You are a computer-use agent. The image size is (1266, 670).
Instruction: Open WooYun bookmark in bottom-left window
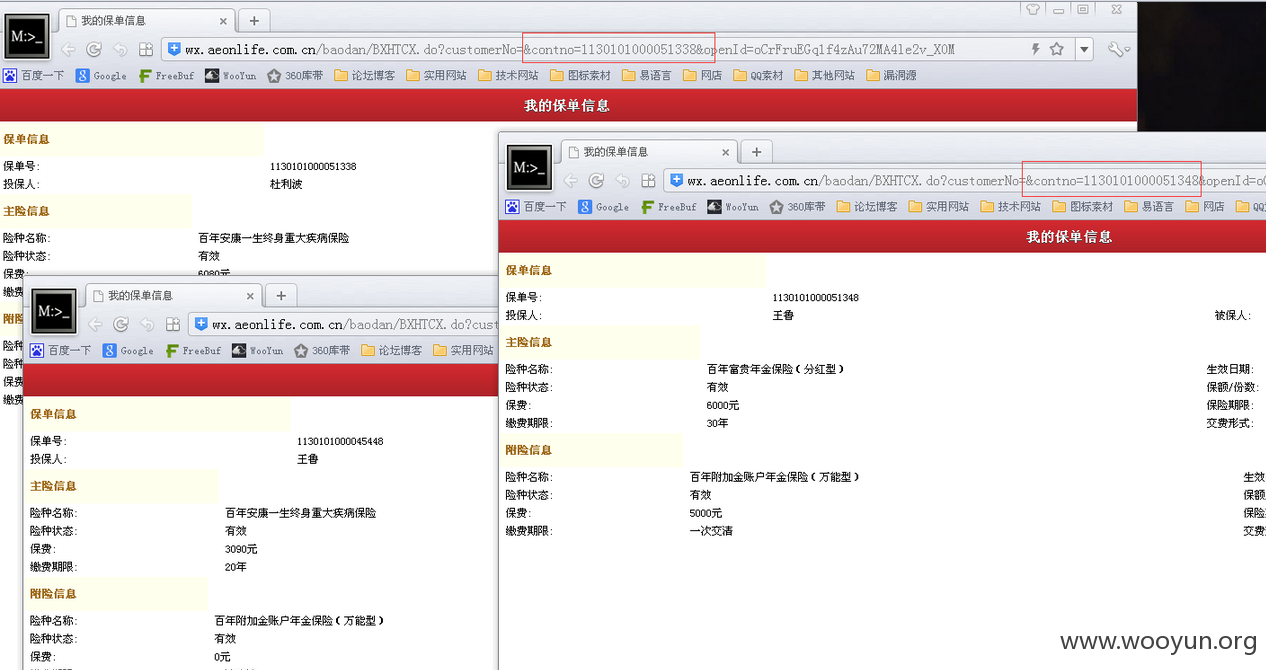258,351
